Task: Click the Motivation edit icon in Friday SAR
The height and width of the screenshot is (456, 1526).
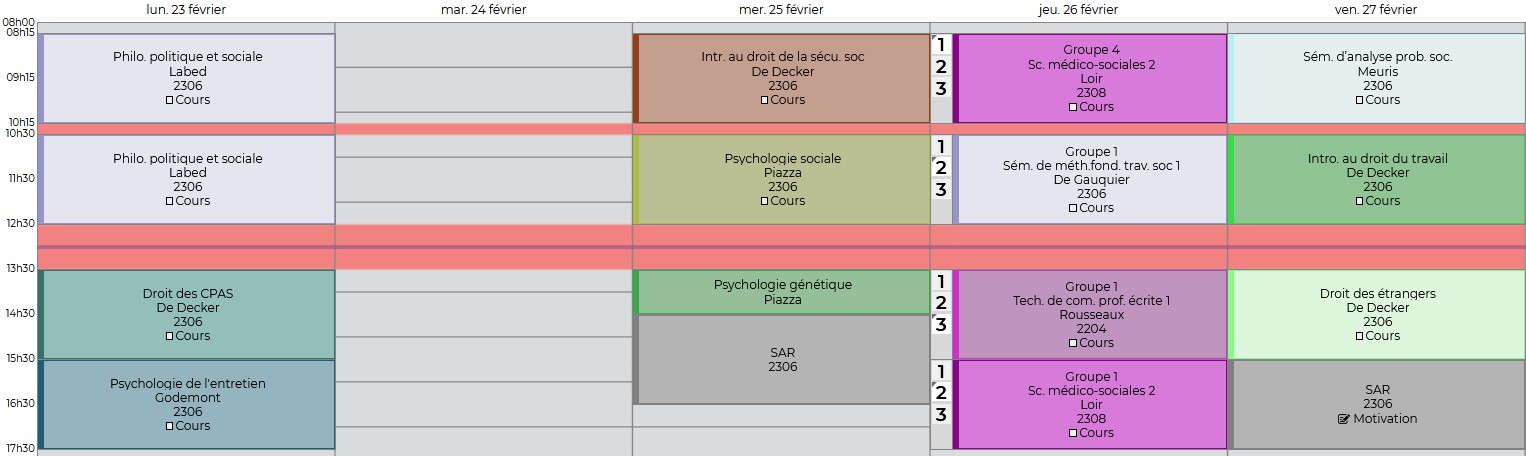Action: pyautogui.click(x=1343, y=419)
